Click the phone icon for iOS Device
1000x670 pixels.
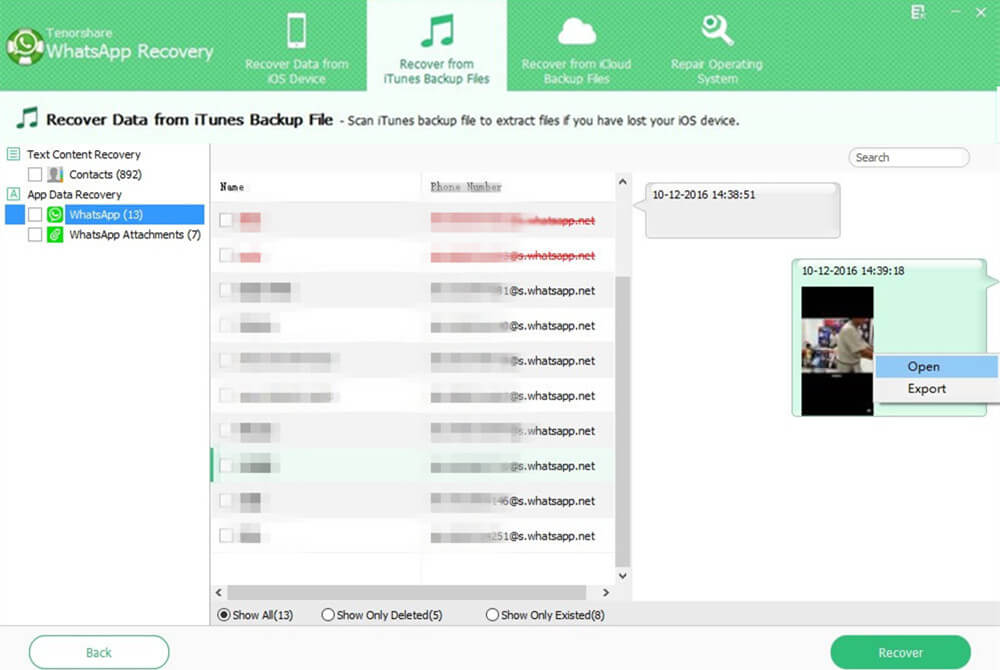297,30
